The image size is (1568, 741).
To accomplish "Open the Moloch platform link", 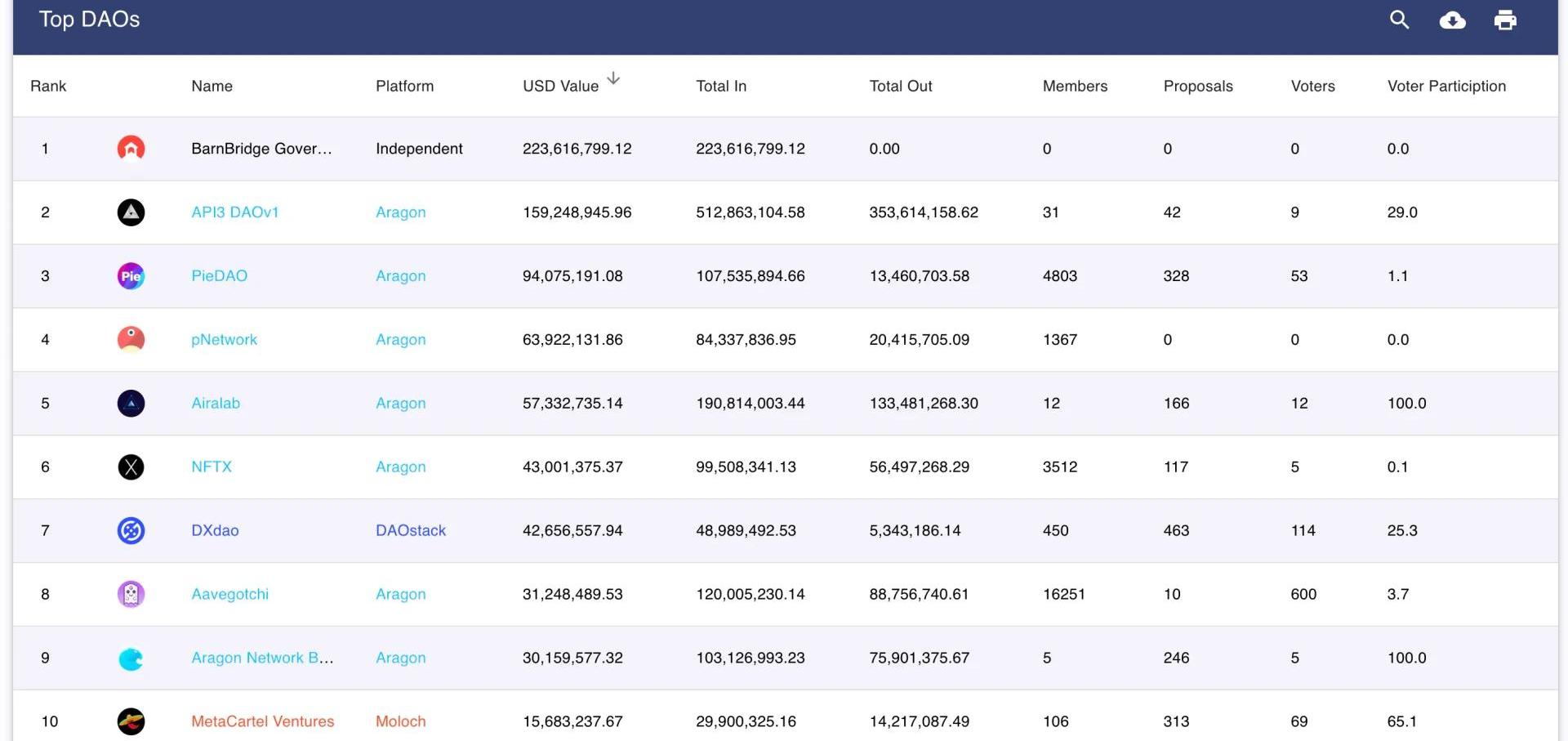I will pos(400,721).
